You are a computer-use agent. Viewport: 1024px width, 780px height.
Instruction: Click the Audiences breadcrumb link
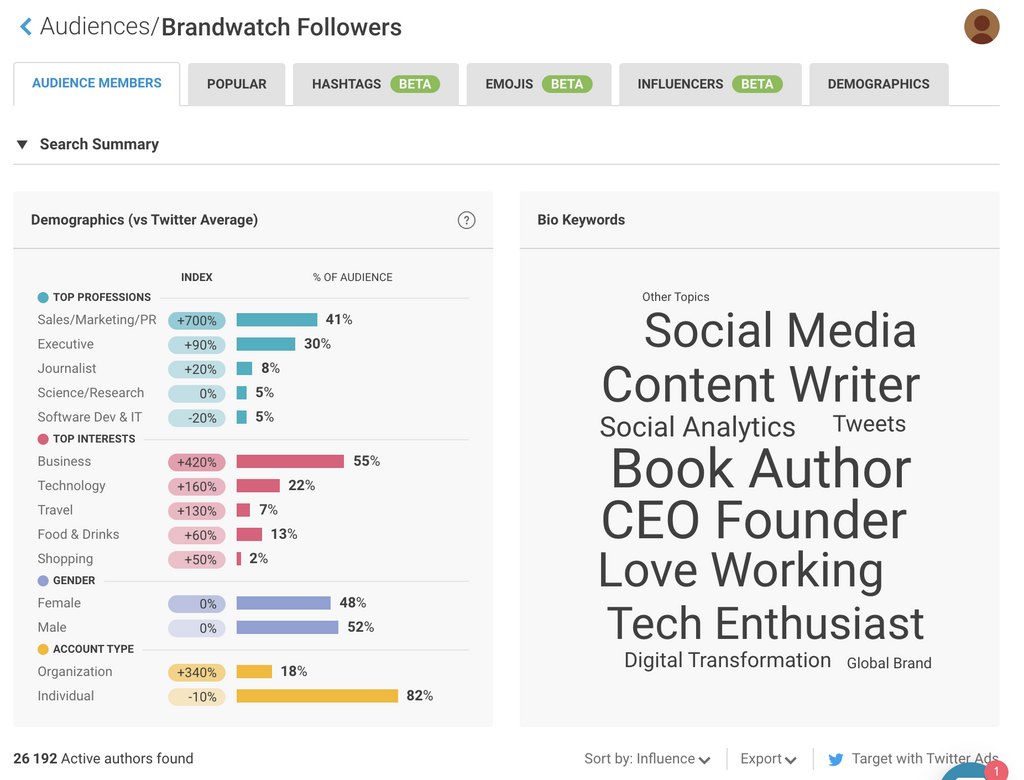tap(95, 27)
